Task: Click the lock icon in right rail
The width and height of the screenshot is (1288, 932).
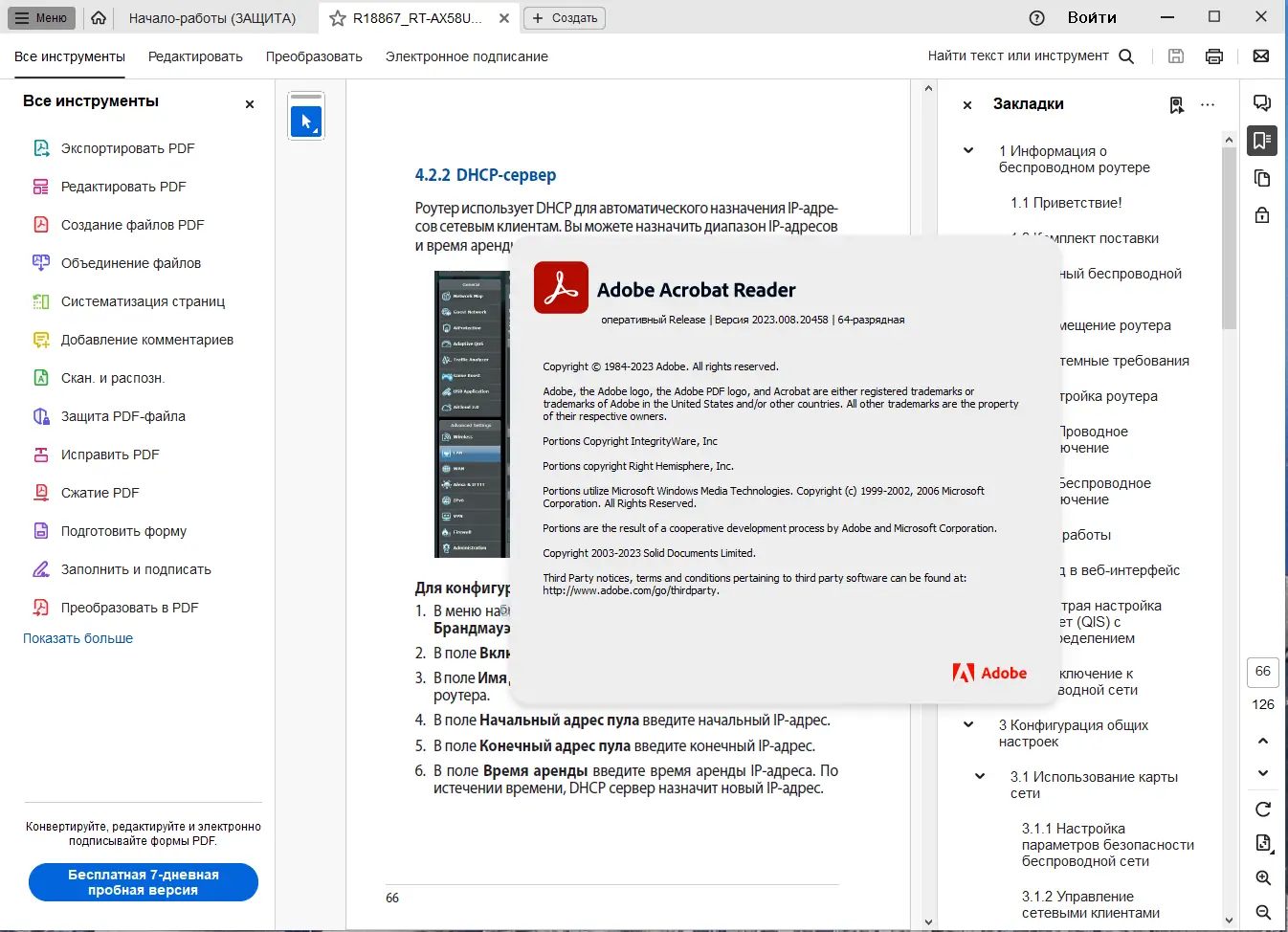Action: [1262, 215]
